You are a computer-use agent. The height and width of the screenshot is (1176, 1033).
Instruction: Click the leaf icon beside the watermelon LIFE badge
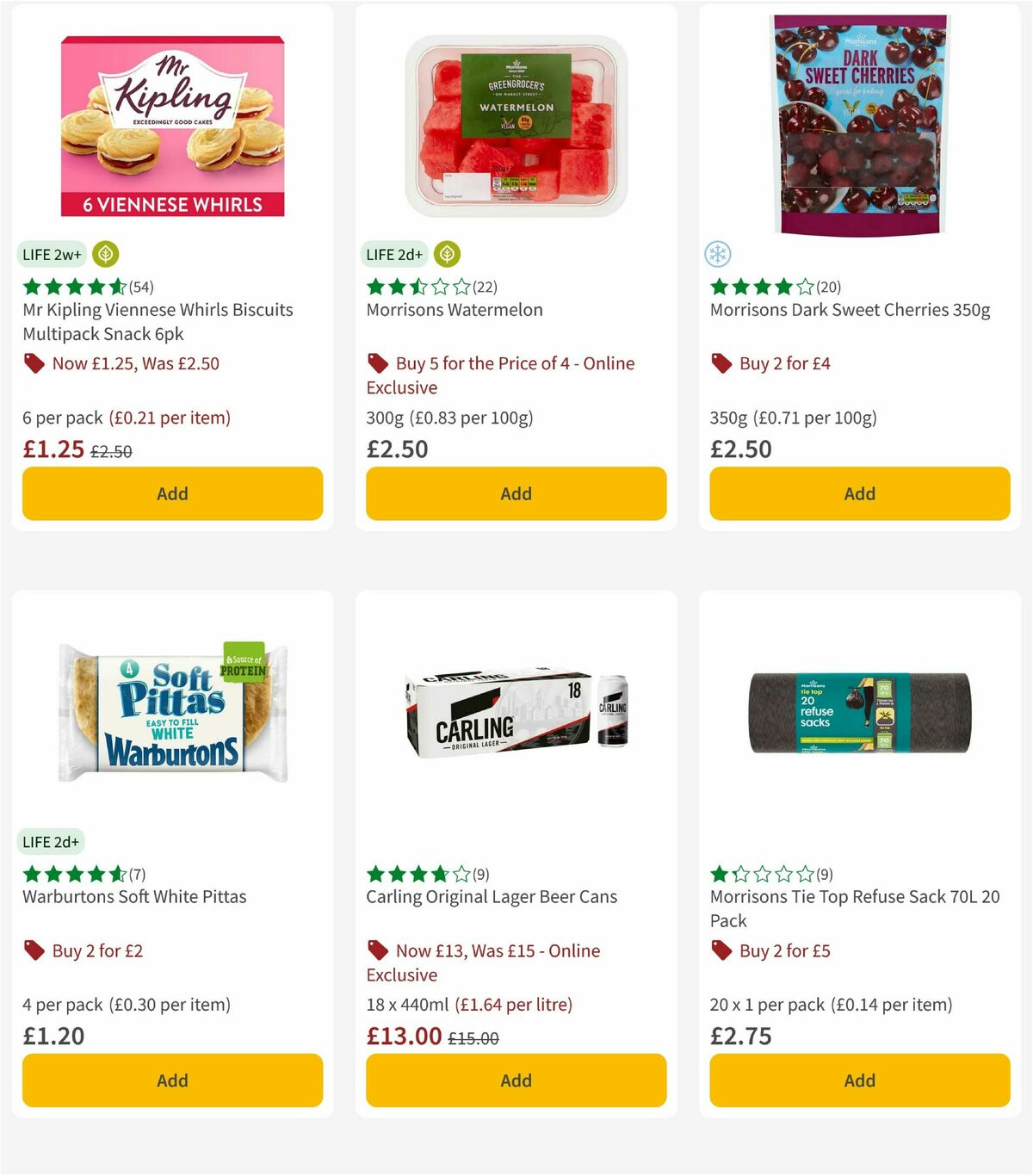448,254
